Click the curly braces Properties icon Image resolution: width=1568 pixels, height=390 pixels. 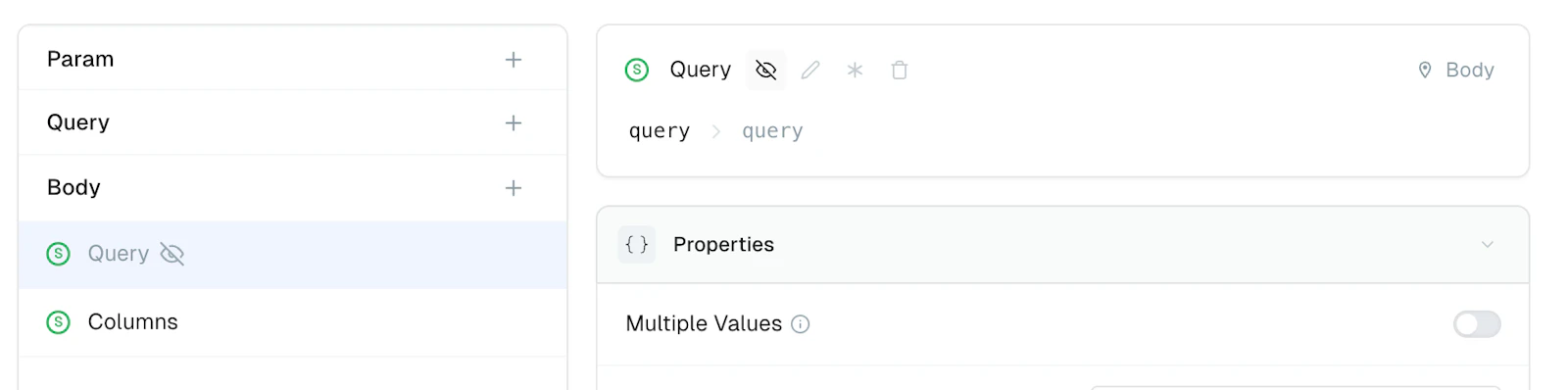click(637, 245)
